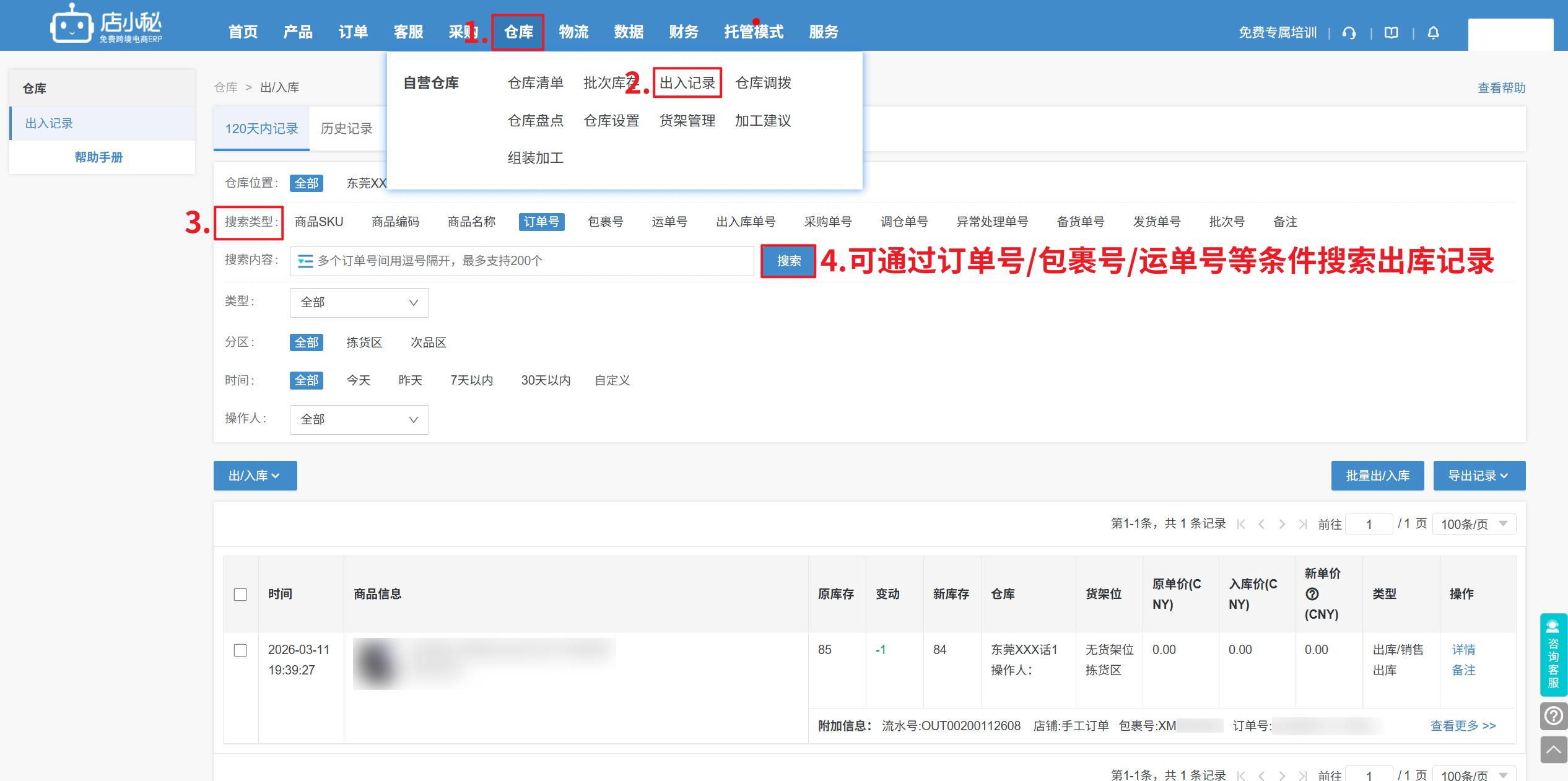Screen dimensions: 1568x781
Task: Open the 操作人 dropdown
Action: tap(359, 419)
